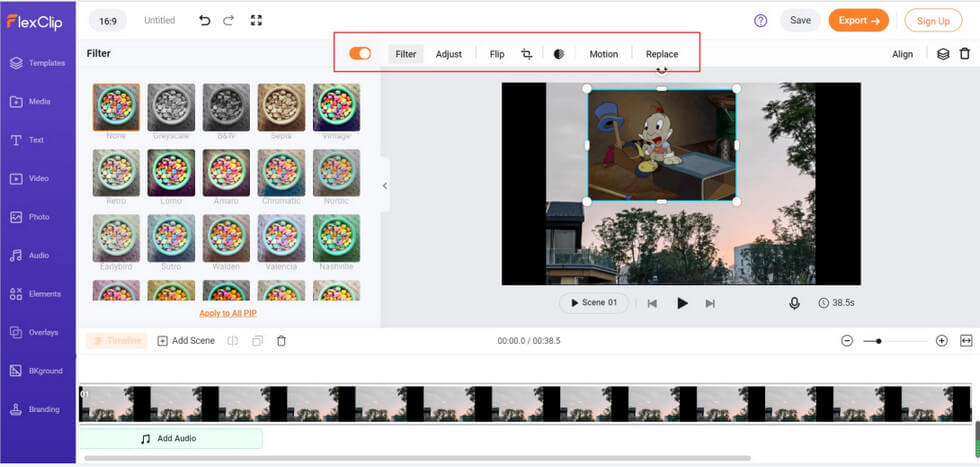This screenshot has width=980, height=467.
Task: Click the Replace option
Action: pos(662,54)
